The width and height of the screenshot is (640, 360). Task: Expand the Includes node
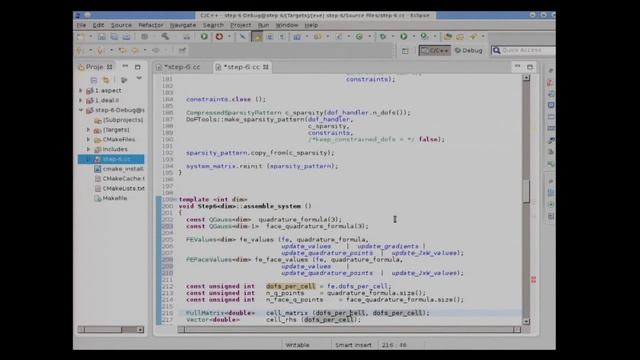(x=89, y=149)
